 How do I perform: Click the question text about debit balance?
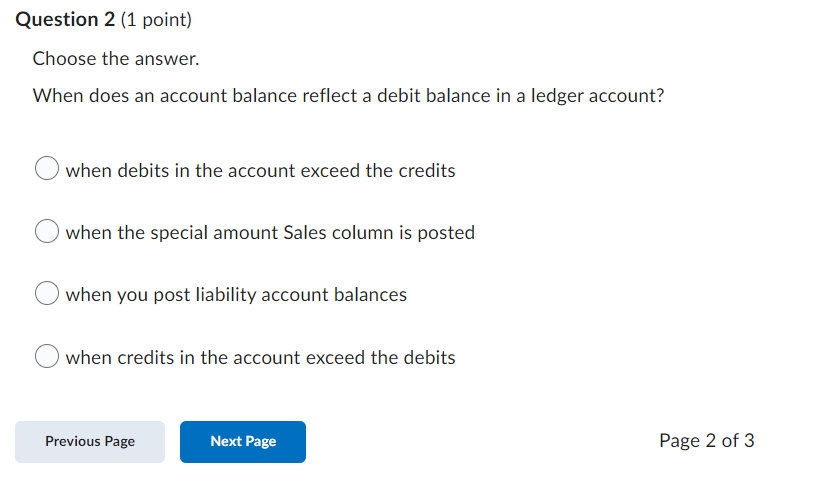pos(348,97)
